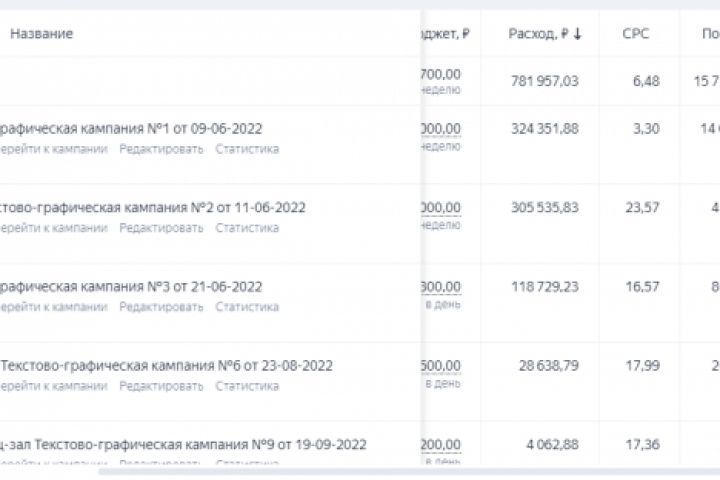Screen dimensions: 720x480
Task: Click Редактировать under campaign №2
Action: click(x=161, y=228)
